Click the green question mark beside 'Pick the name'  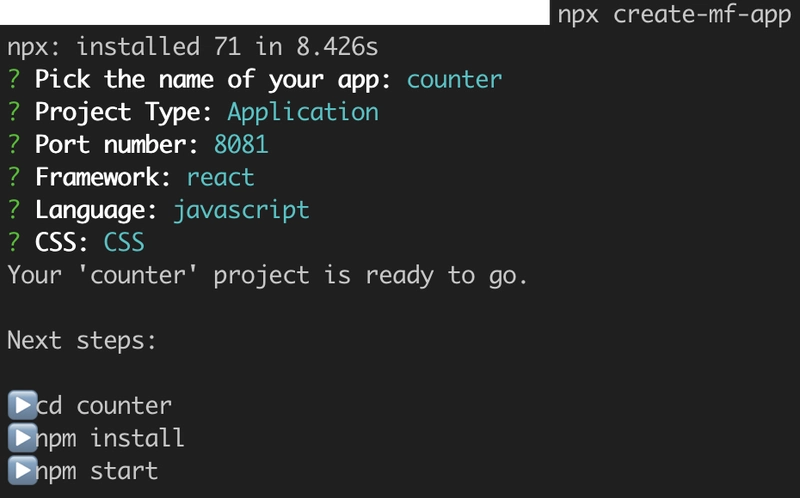(14, 79)
